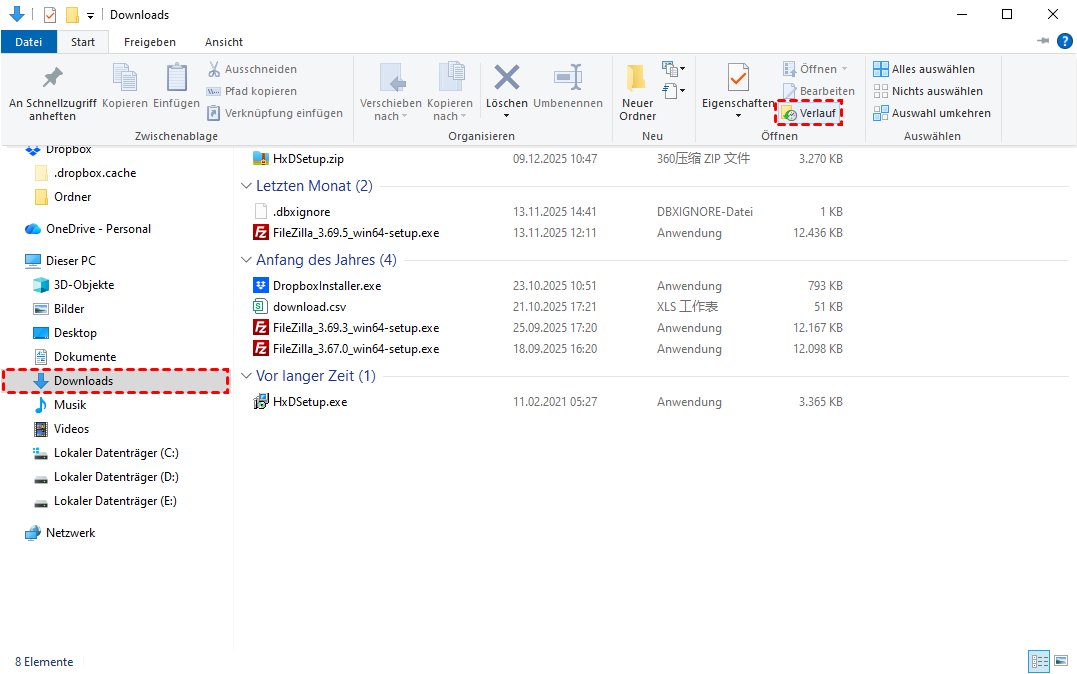Click the Eigenschaften properties icon
The height and width of the screenshot is (674, 1077).
[x=738, y=78]
